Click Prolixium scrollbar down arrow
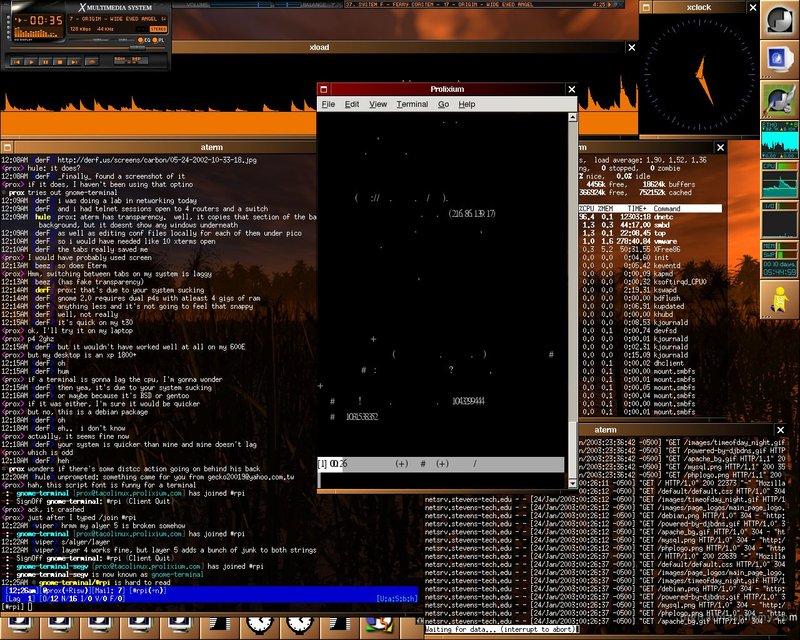 click(x=572, y=483)
